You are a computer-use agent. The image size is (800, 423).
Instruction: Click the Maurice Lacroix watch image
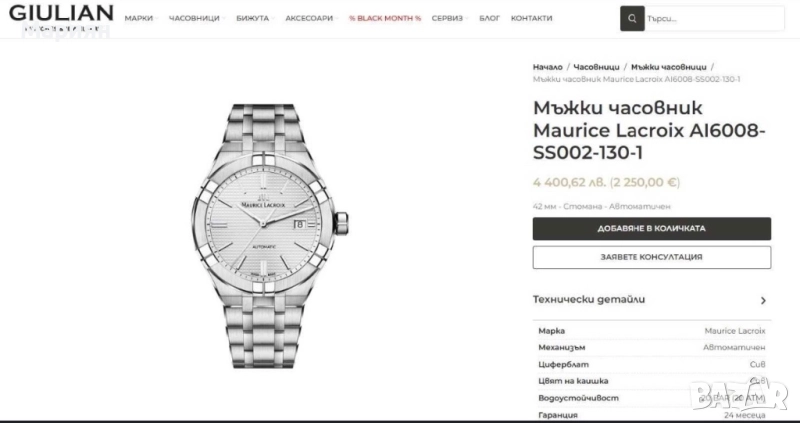coord(270,236)
